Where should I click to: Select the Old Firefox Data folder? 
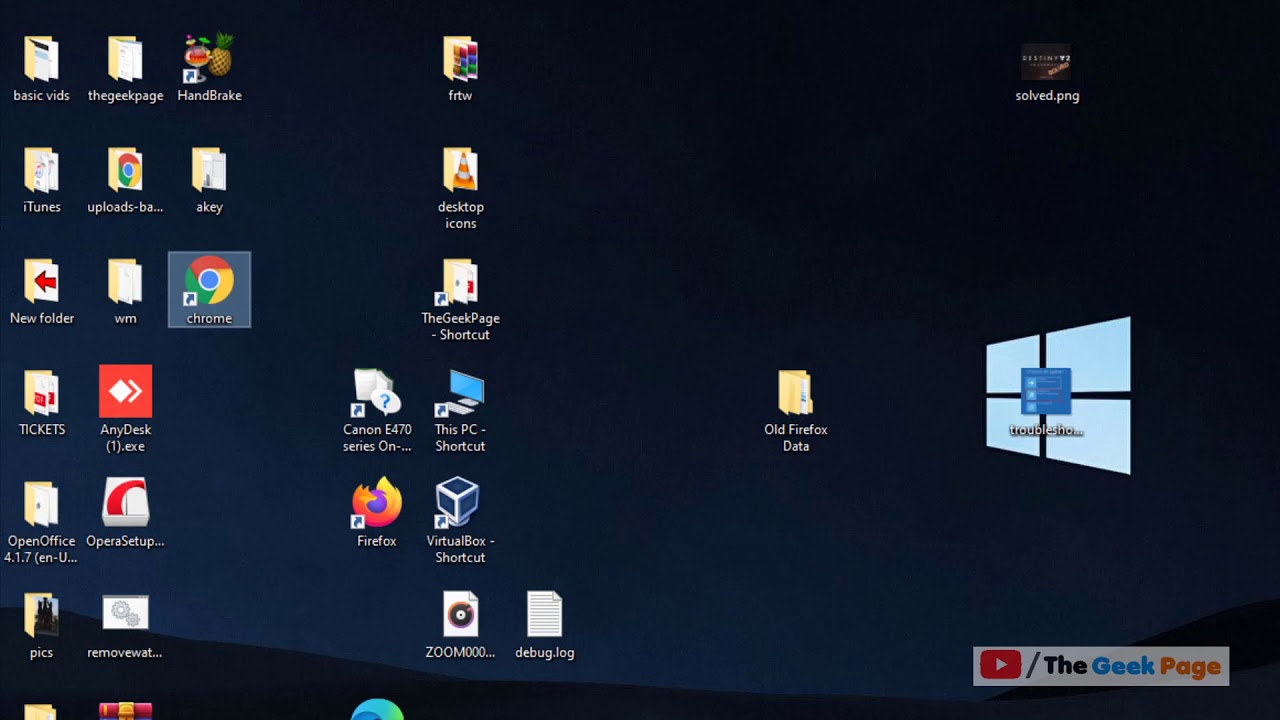796,393
